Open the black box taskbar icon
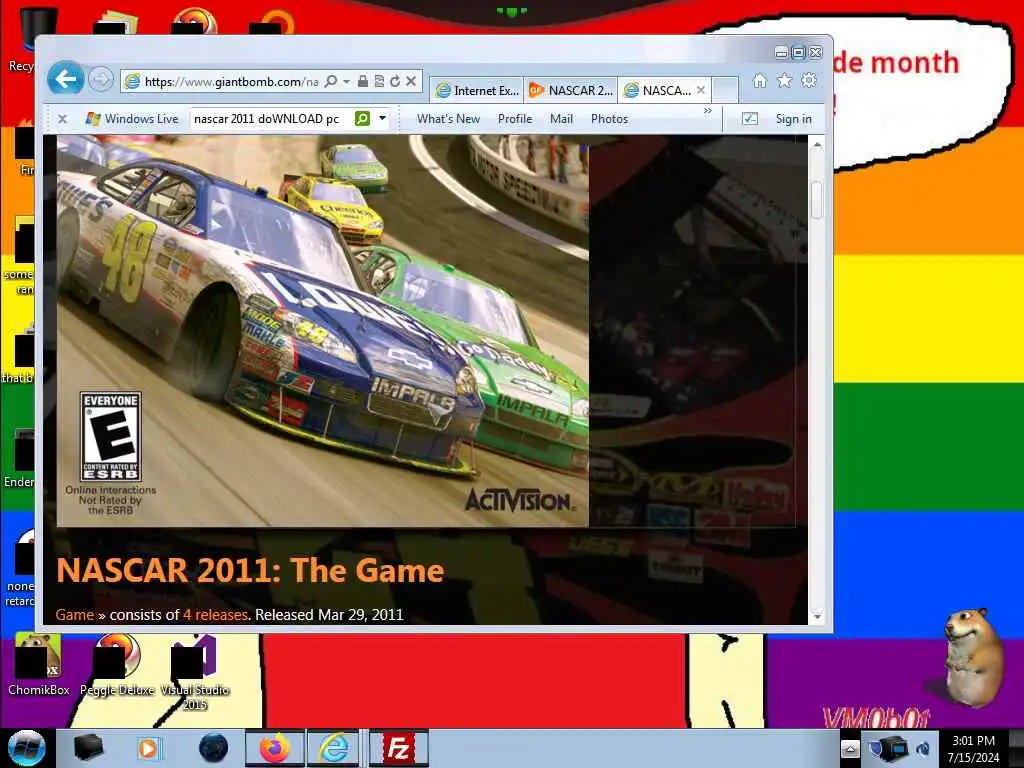1024x768 pixels. (x=88, y=748)
